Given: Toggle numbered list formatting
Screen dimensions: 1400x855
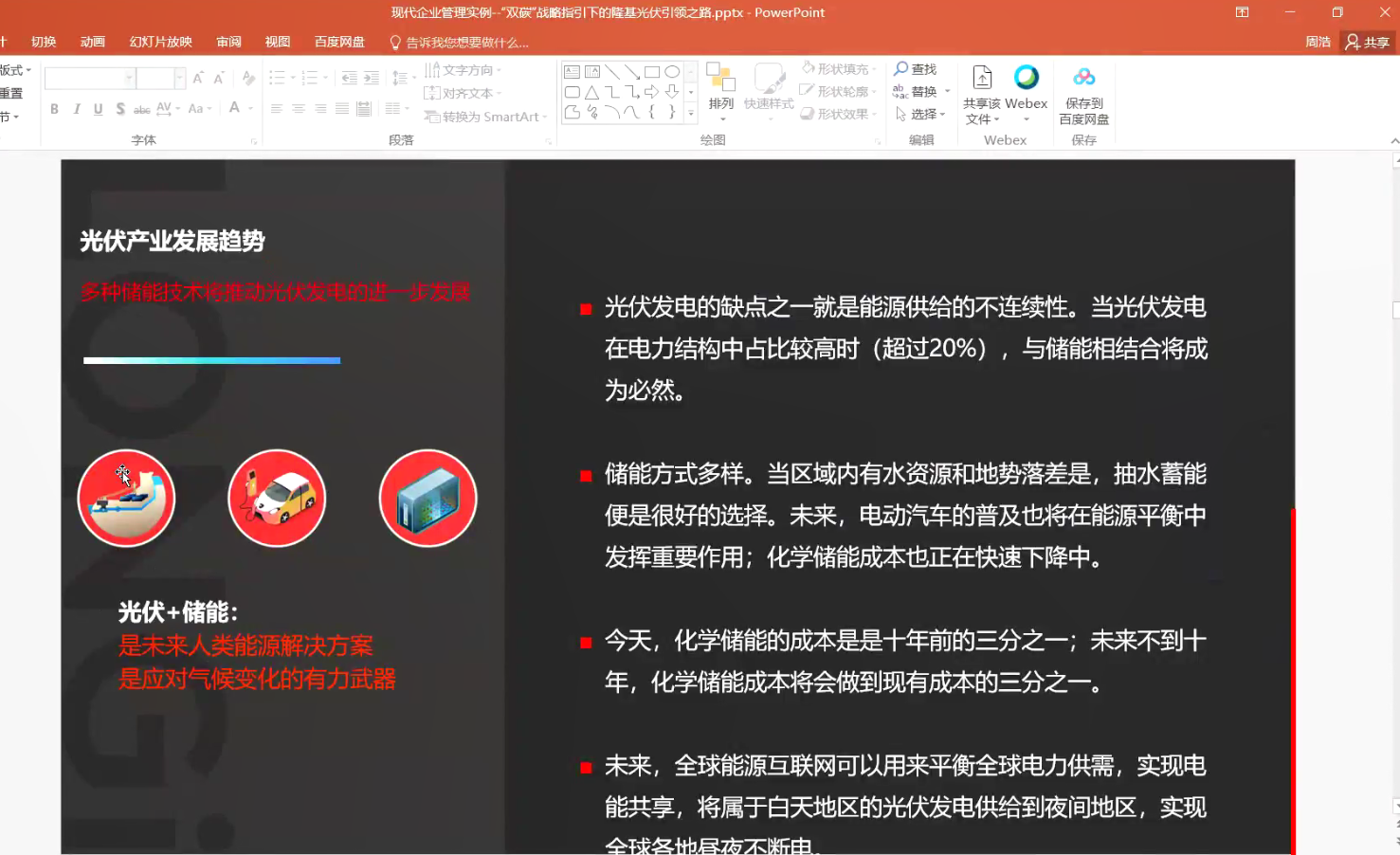Looking at the screenshot, I should 310,76.
